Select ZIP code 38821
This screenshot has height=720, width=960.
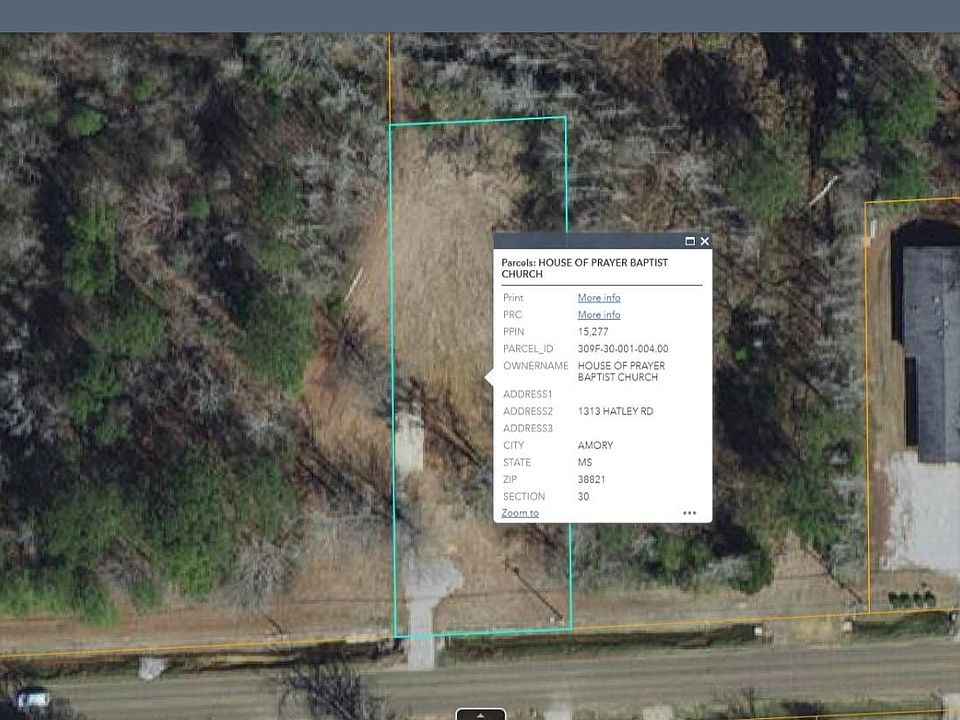click(x=591, y=479)
